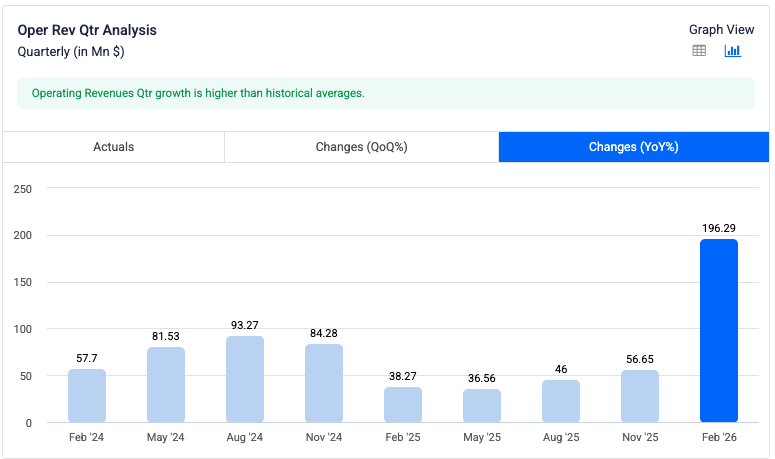This screenshot has height=459, width=775.
Task: Click the Aug '25 axis label
Action: click(x=561, y=437)
